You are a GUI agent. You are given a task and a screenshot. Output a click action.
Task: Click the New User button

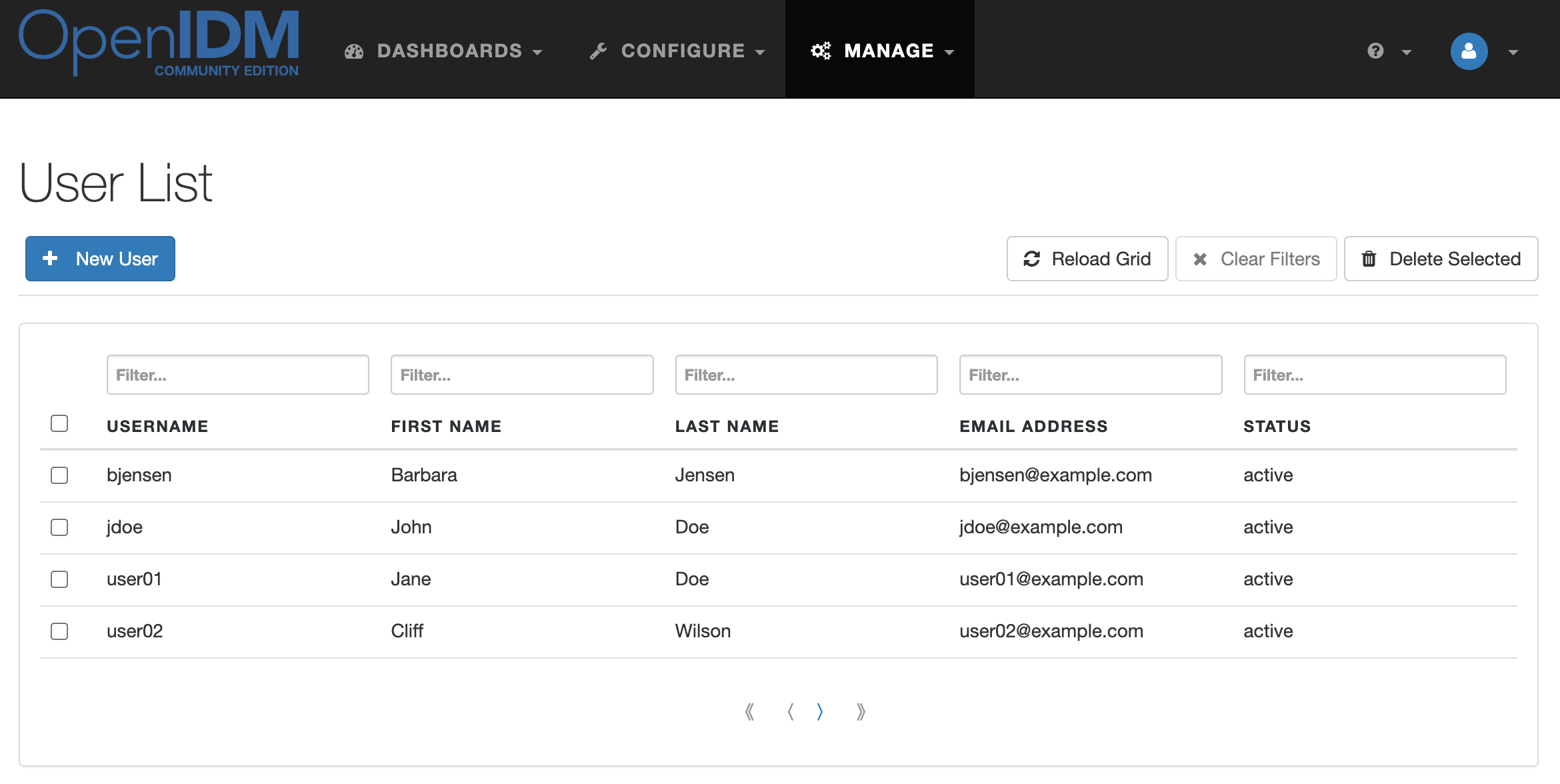pos(100,259)
